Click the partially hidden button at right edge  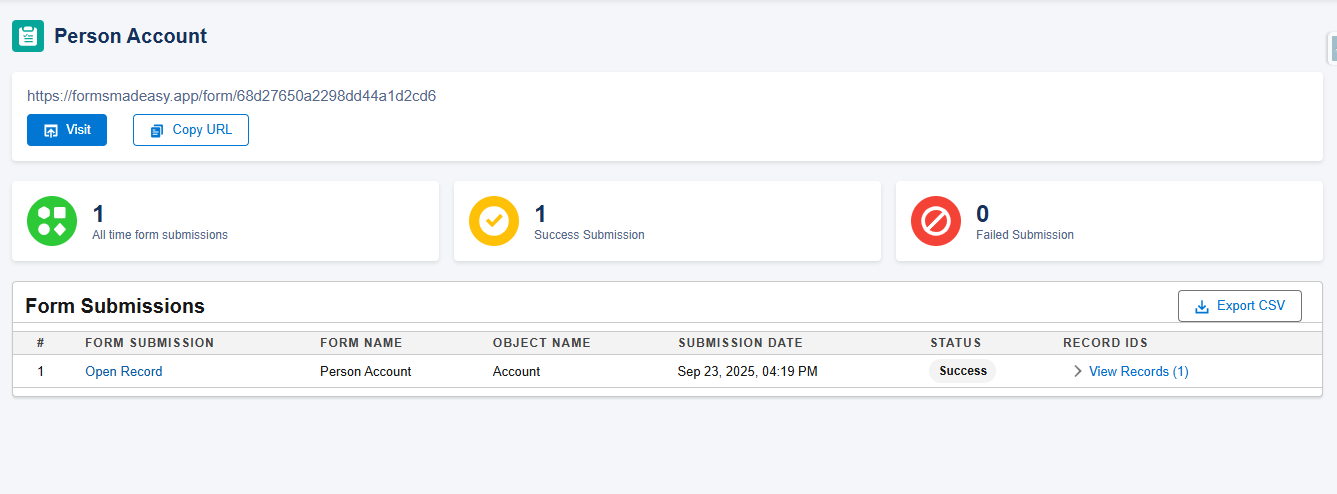(1332, 47)
